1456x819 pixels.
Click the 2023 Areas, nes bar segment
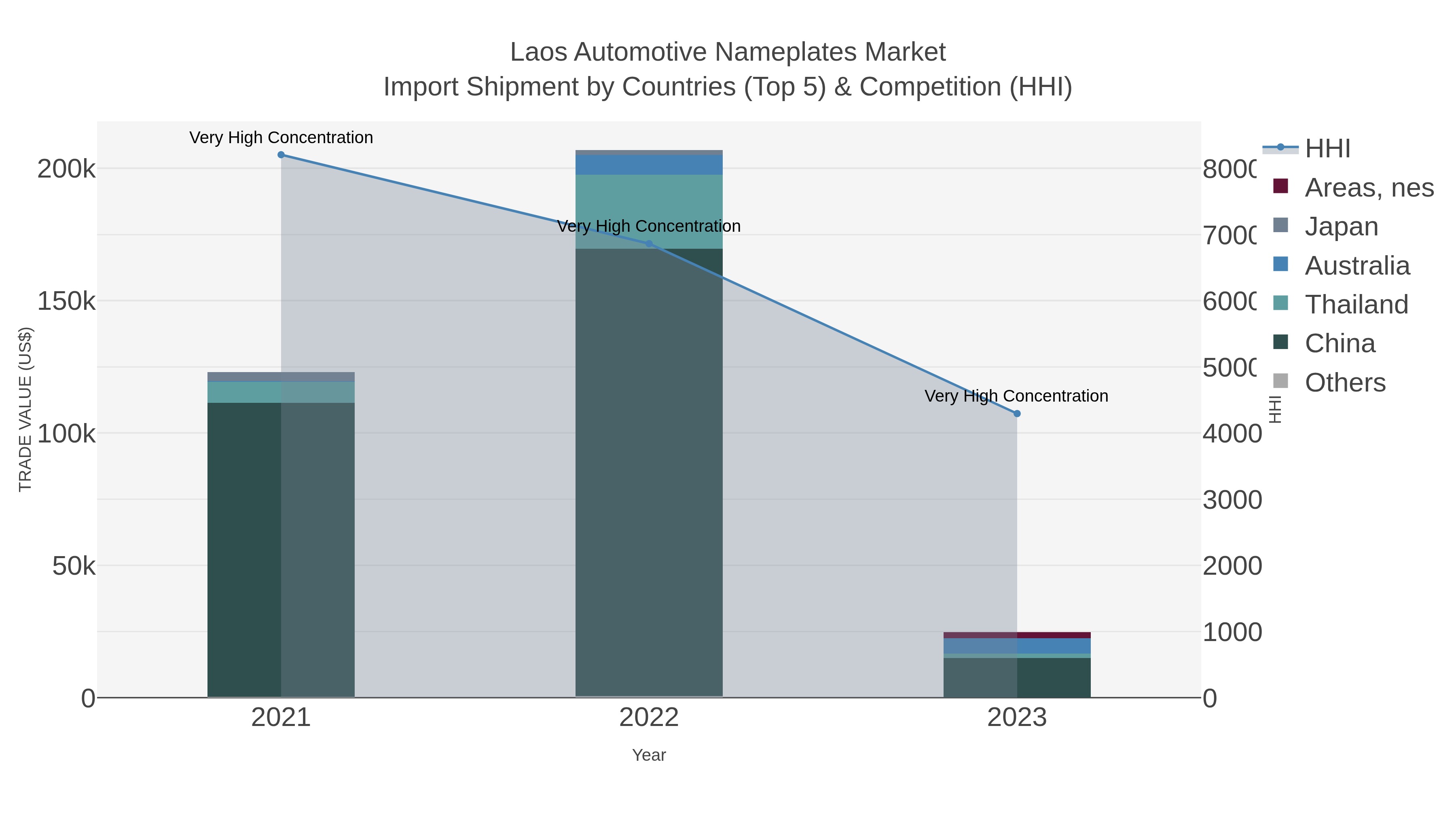1017,635
